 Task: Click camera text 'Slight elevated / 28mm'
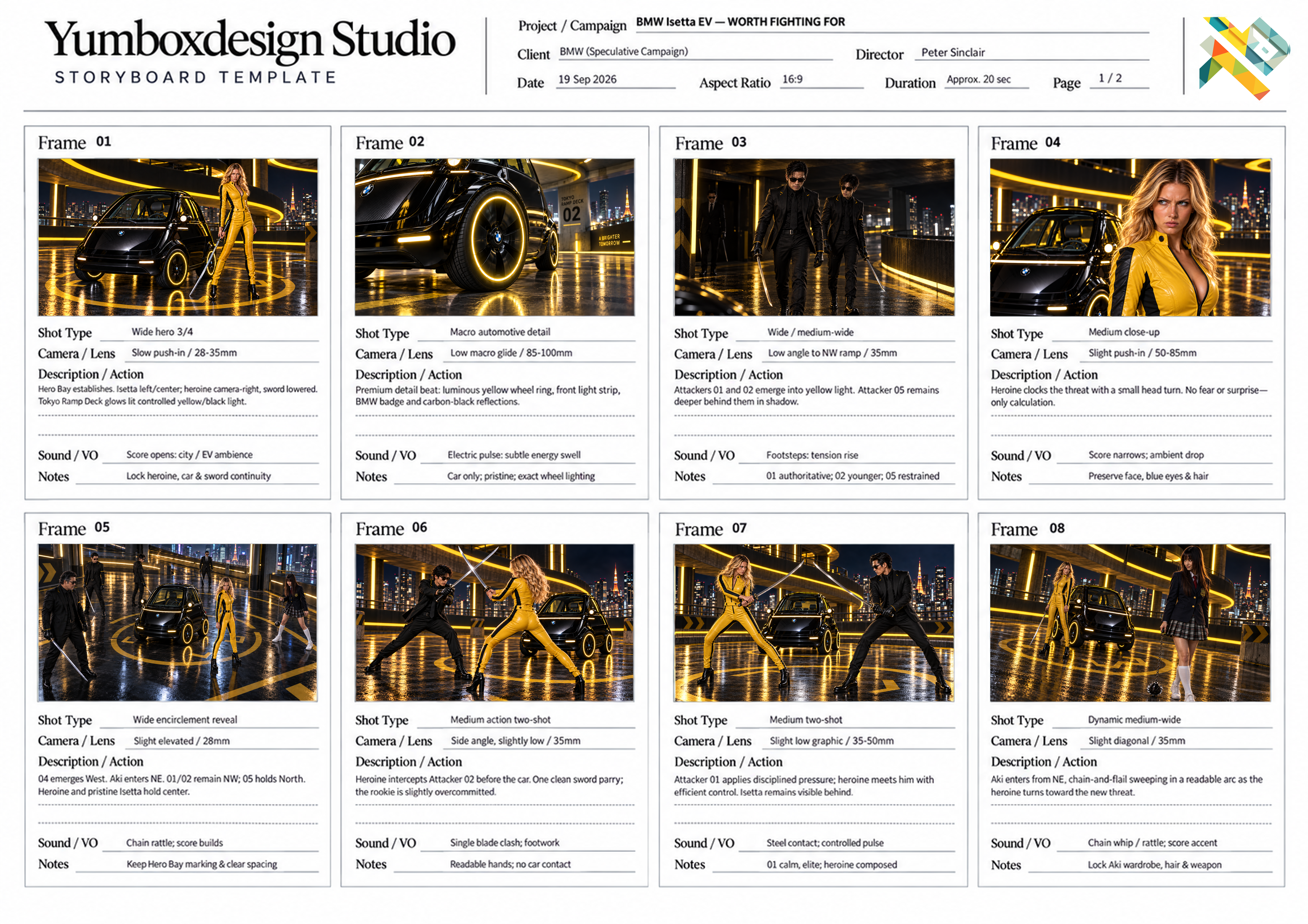tap(182, 741)
